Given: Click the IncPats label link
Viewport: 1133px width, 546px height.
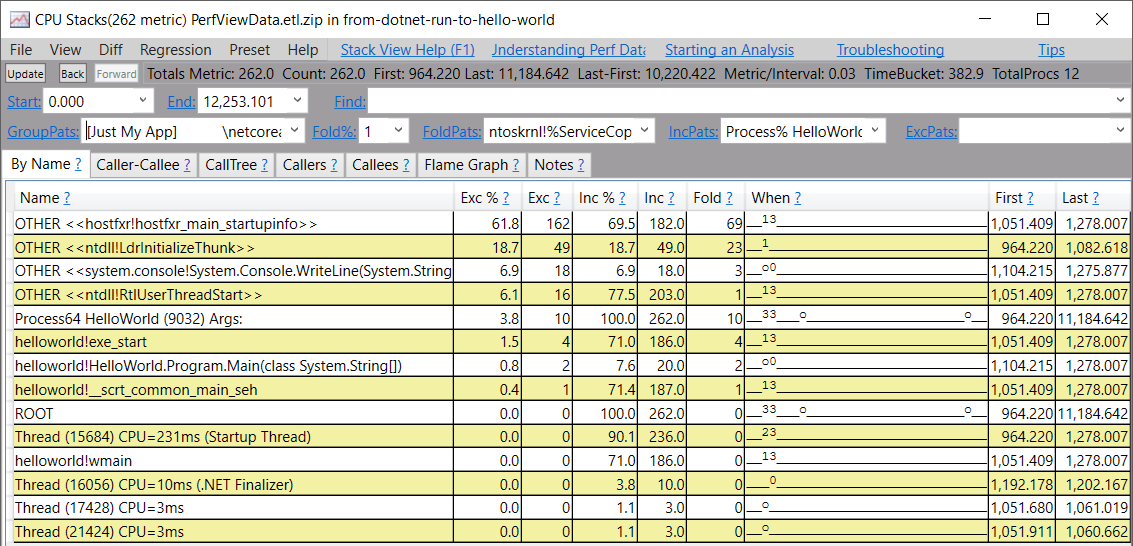Looking at the screenshot, I should 693,131.
